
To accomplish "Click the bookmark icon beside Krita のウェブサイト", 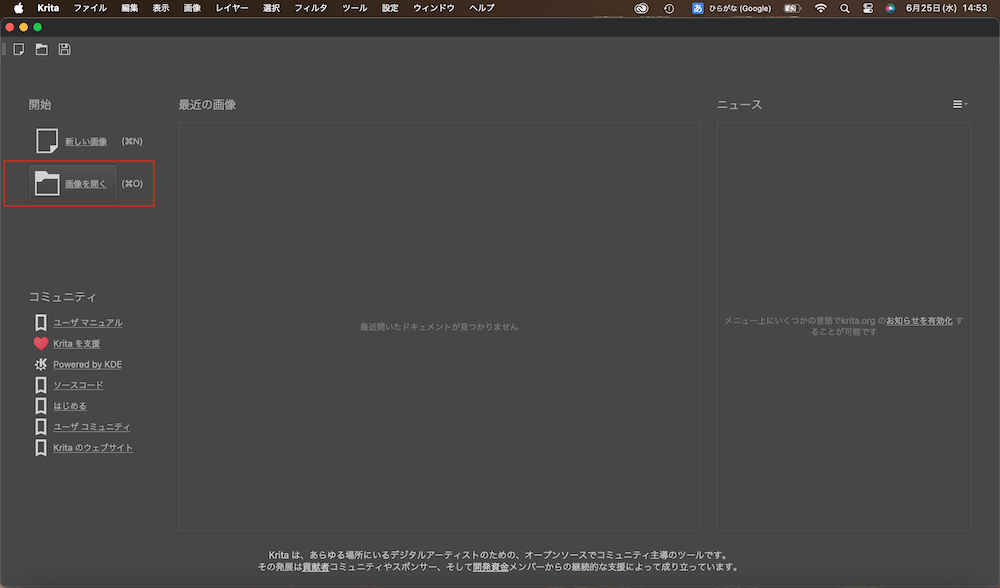I will 41,447.
